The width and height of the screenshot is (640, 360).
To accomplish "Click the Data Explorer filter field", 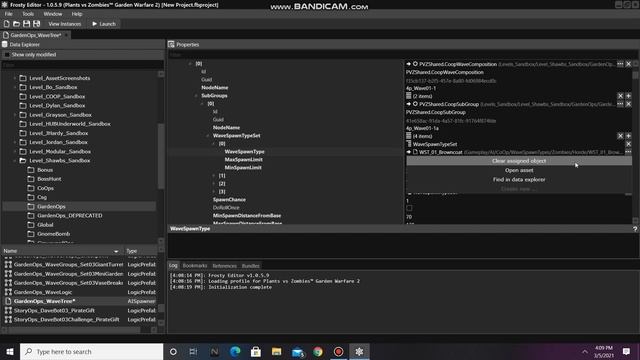I will (83, 65).
